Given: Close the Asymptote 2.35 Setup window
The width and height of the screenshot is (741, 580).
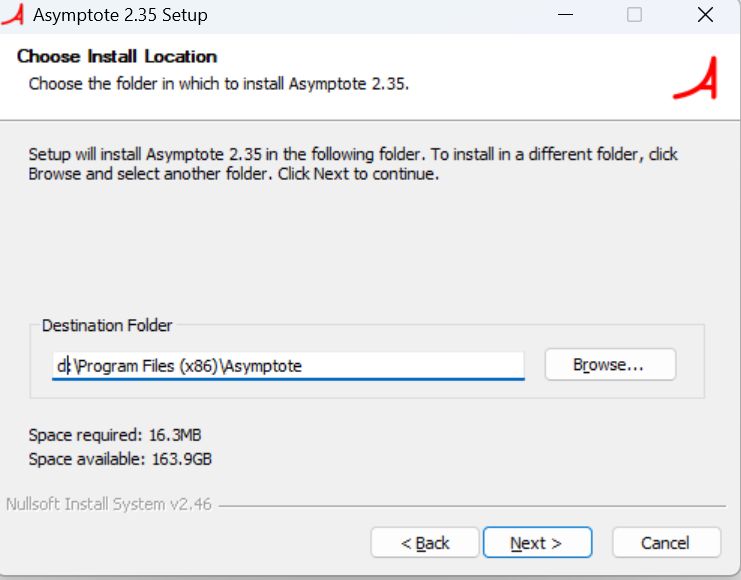Looking at the screenshot, I should [x=703, y=15].
